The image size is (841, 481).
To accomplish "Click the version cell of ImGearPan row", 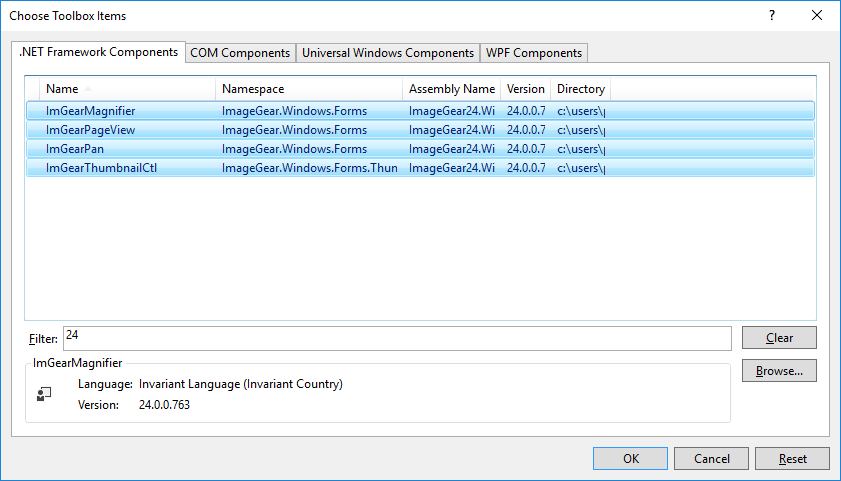I will pyautogui.click(x=526, y=149).
